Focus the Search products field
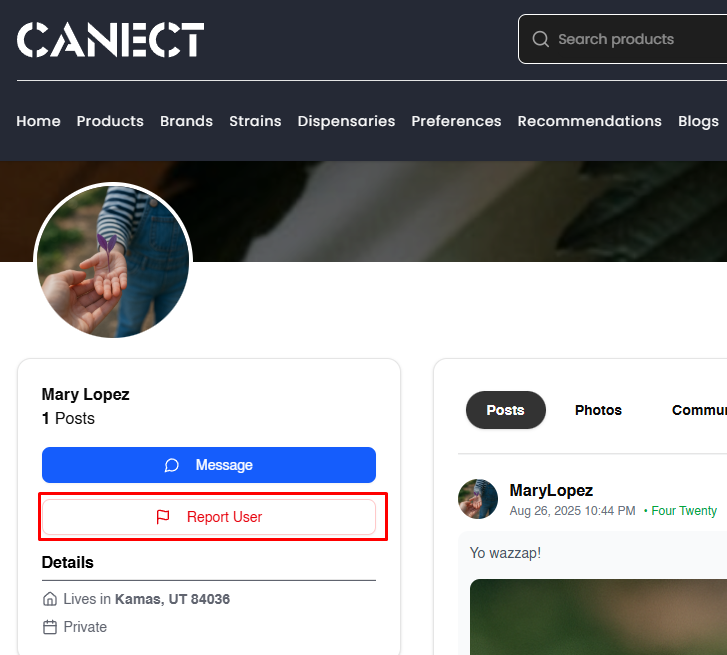Viewport: 727px width, 655px height. click(x=622, y=39)
